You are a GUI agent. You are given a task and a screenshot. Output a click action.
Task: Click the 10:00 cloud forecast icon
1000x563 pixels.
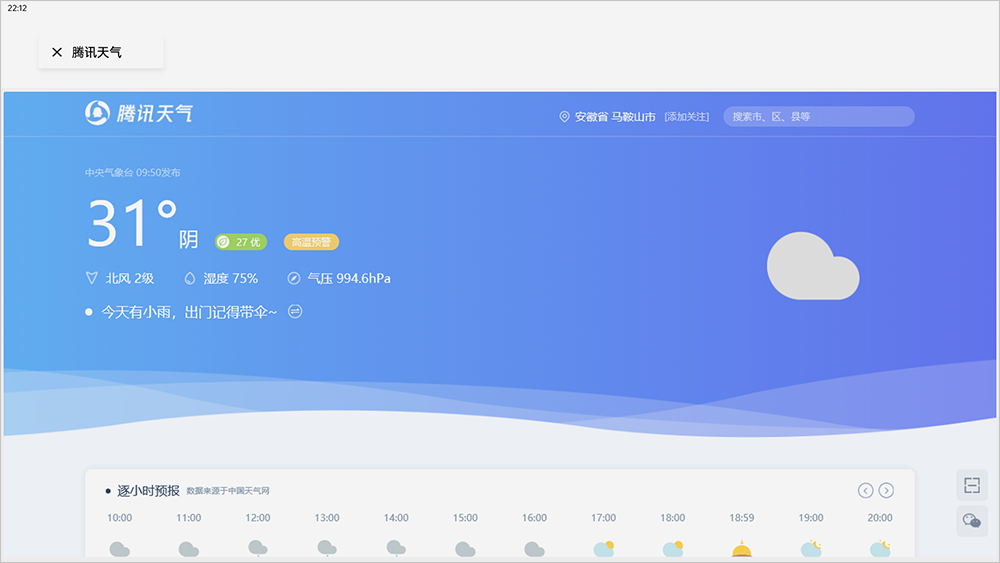pos(119,549)
